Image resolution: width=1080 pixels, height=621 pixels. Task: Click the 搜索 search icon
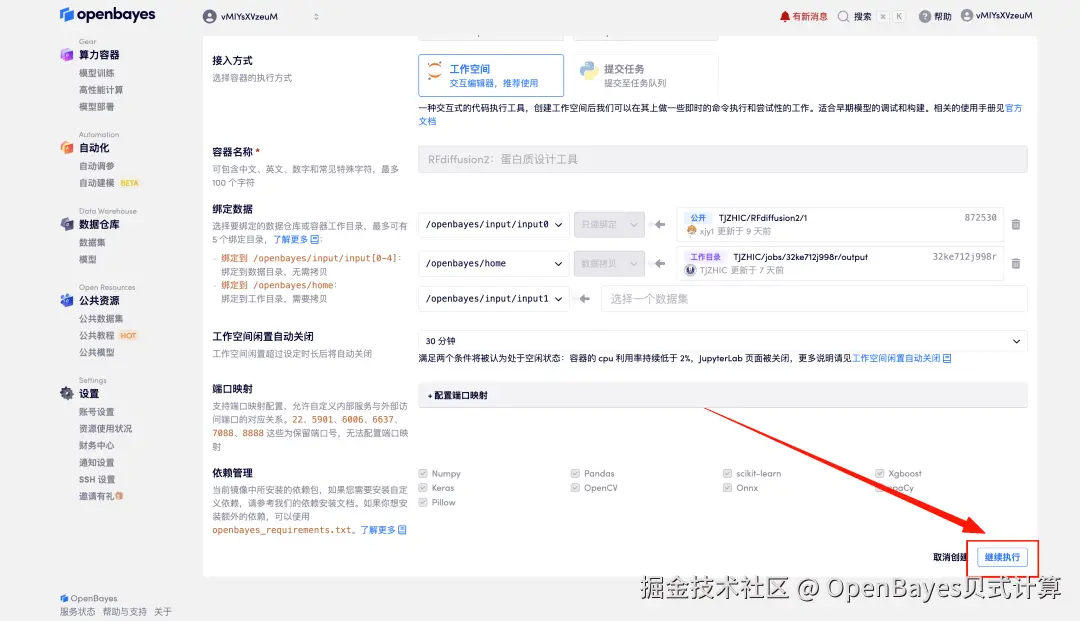click(845, 14)
